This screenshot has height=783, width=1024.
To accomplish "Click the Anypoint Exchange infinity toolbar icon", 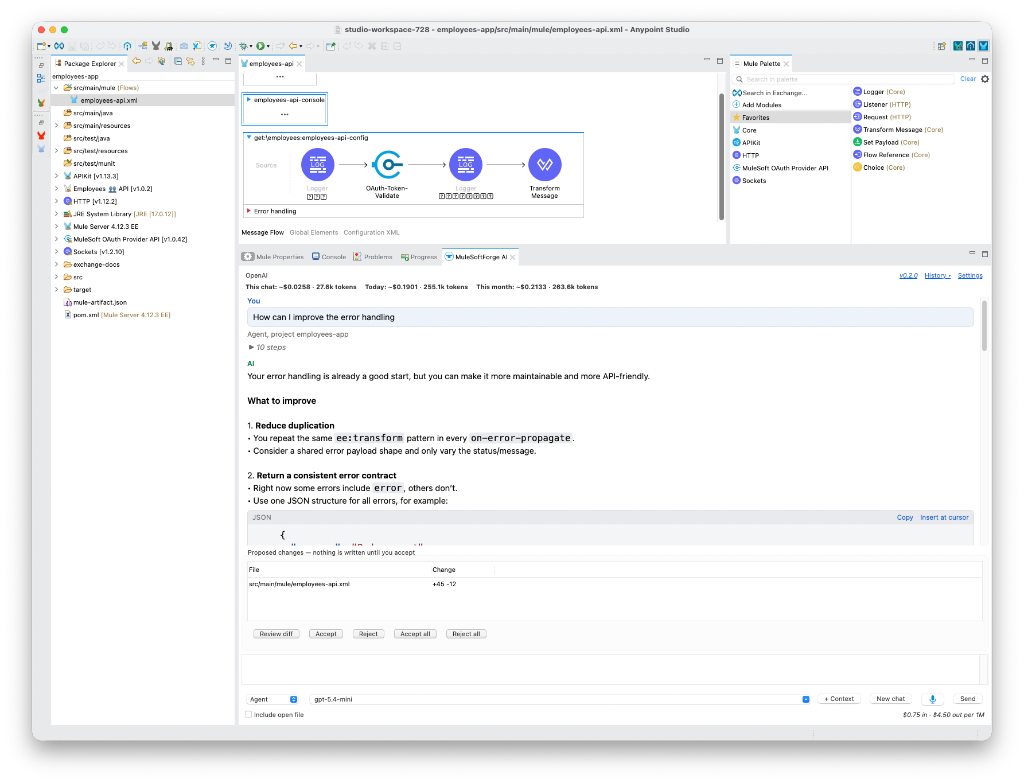I will pyautogui.click(x=59, y=46).
